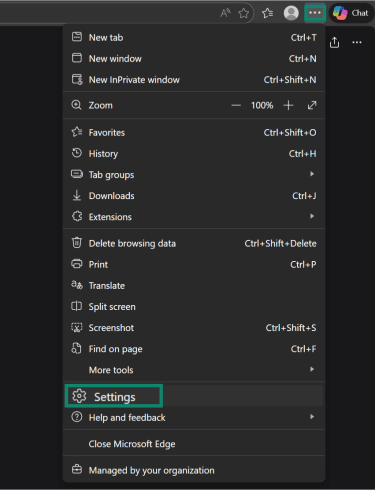Image resolution: width=375 pixels, height=490 pixels.
Task: Click the Screenshot capture icon
Action: click(77, 327)
